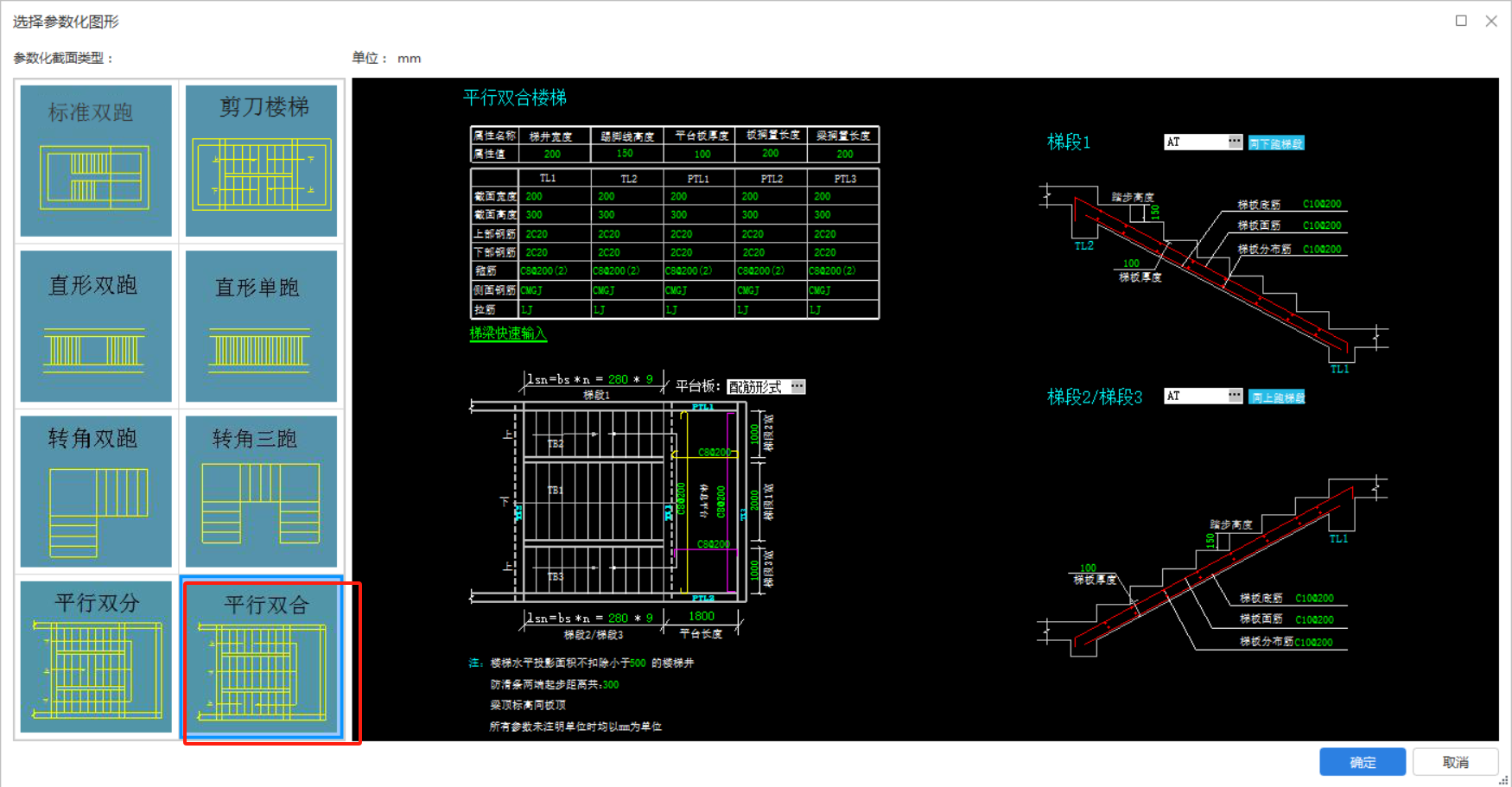Edit 梁搁置长度 value 200
Viewport: 1512px width, 787px height.
[845, 155]
